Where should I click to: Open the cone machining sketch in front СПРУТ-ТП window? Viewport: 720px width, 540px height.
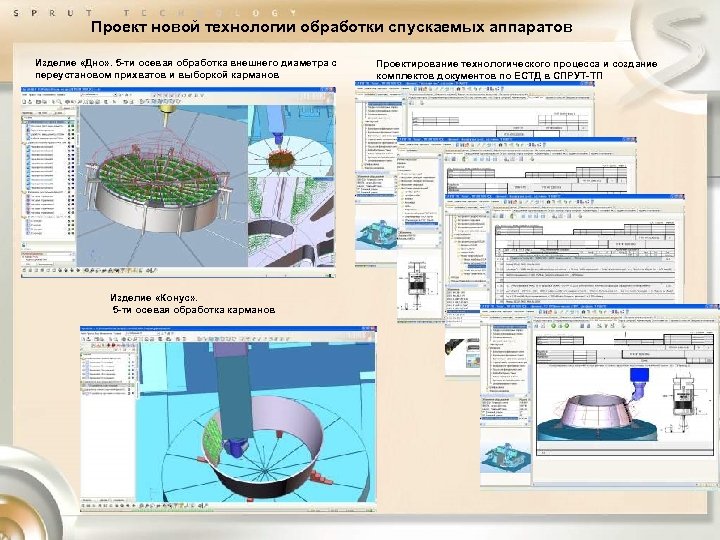[598, 407]
